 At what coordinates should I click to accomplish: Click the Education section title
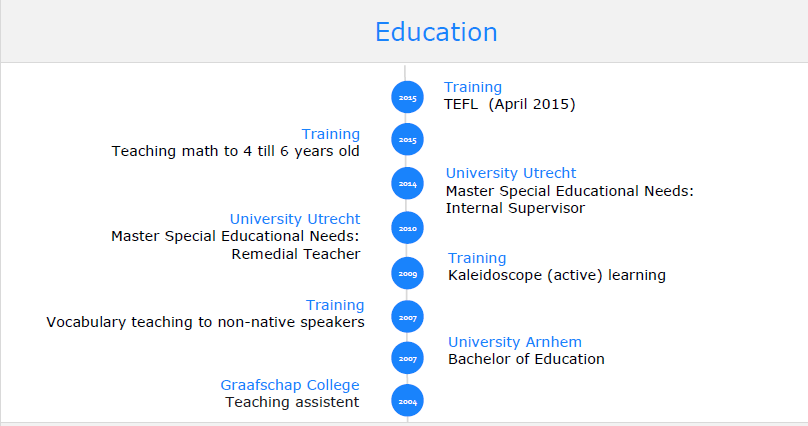click(x=436, y=32)
